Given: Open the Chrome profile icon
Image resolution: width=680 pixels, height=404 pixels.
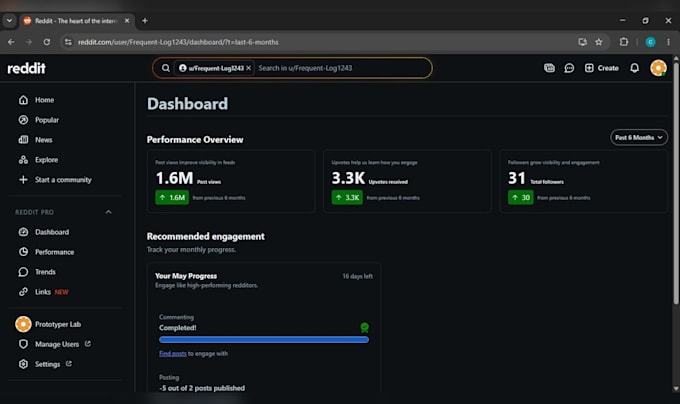Looking at the screenshot, I should tap(650, 42).
